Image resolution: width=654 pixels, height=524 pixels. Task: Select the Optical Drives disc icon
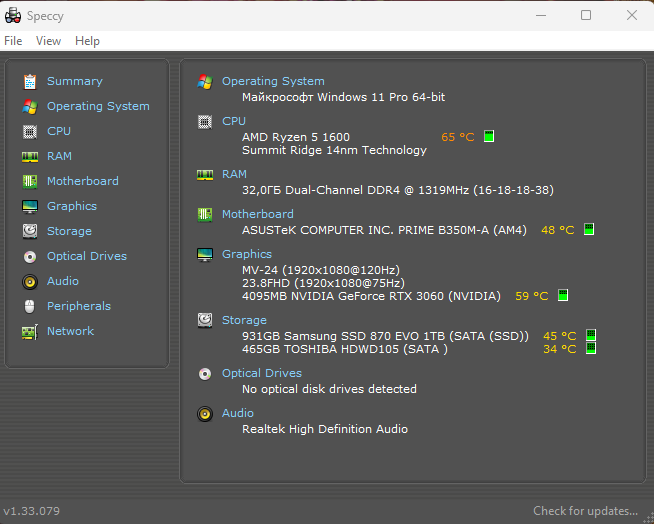[x=29, y=256]
